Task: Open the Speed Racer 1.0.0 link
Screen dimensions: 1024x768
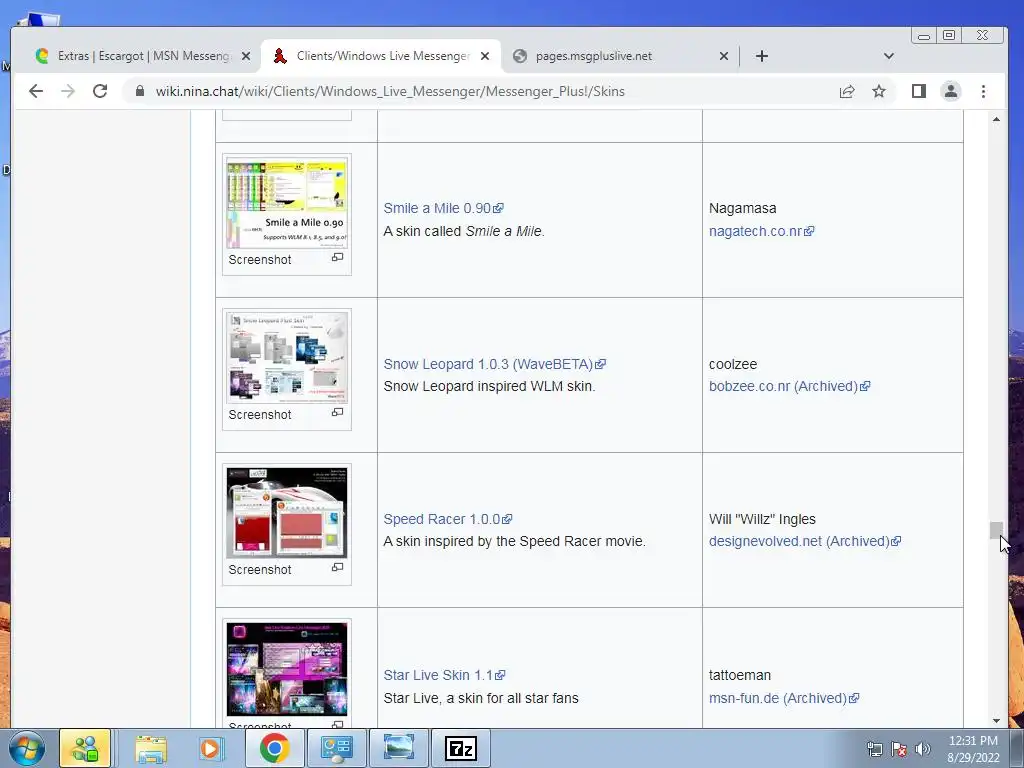Action: point(447,519)
